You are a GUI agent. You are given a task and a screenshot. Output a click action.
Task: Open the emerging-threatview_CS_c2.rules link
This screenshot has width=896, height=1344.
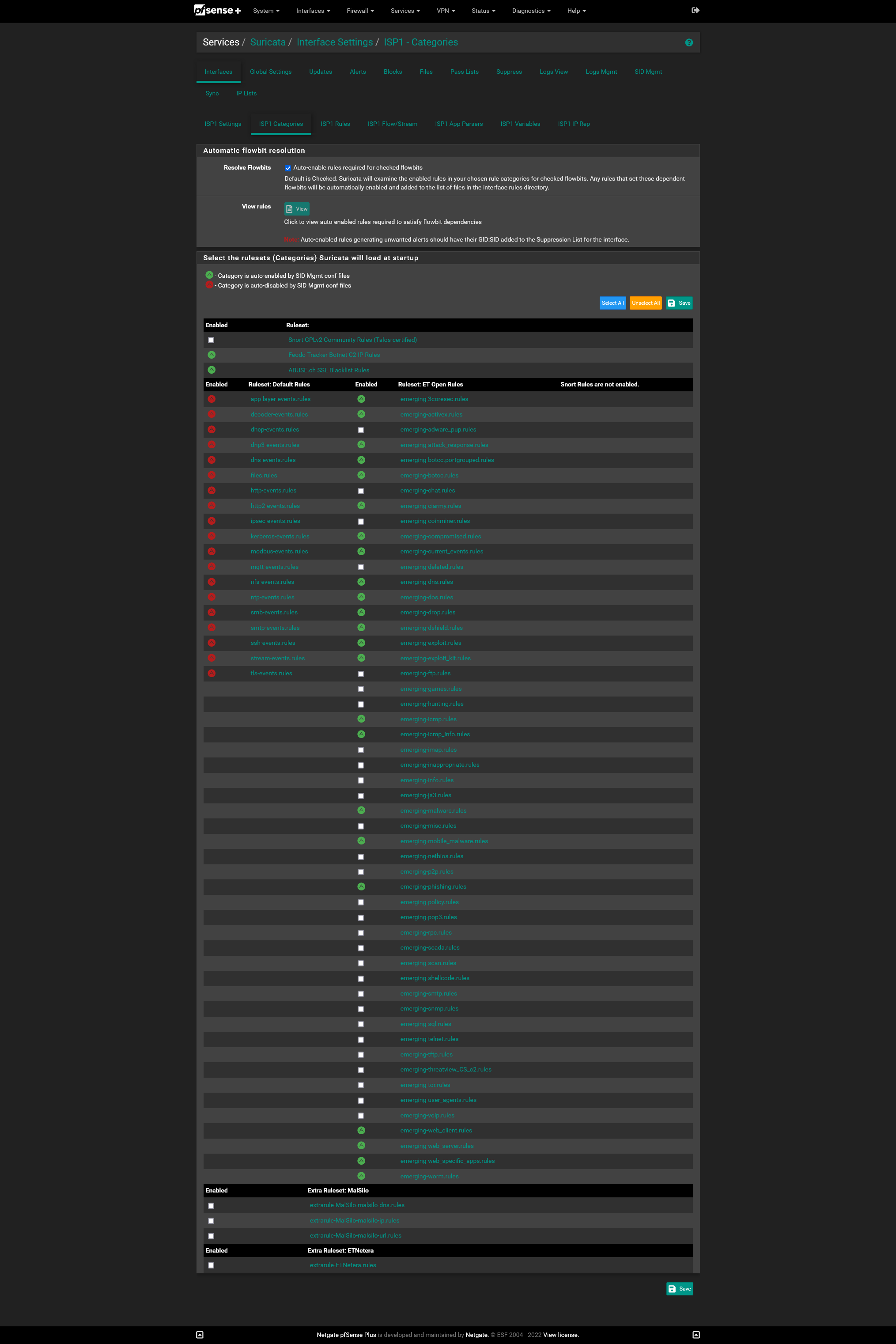tap(446, 1070)
